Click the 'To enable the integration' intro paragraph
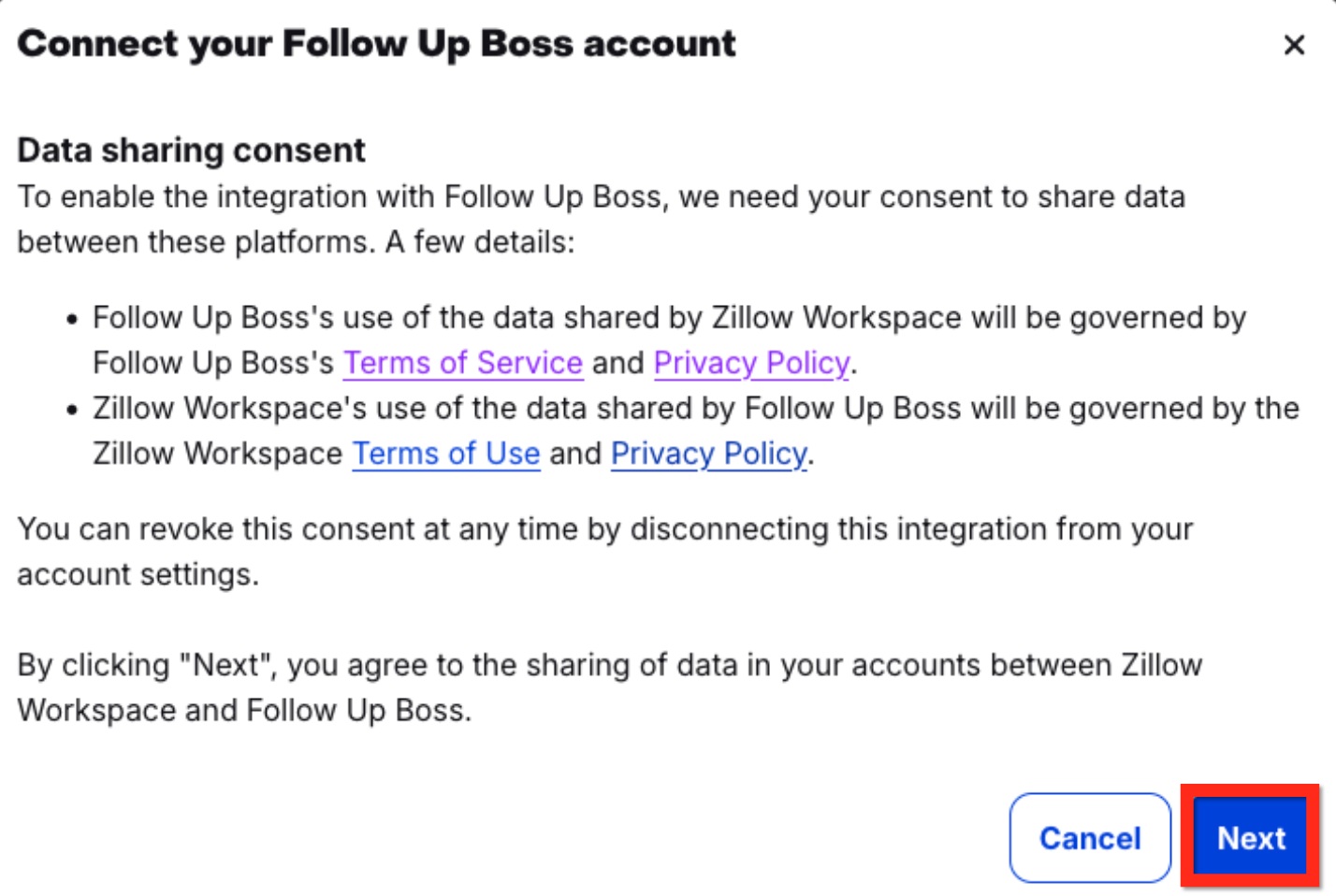1336x896 pixels. click(601, 197)
